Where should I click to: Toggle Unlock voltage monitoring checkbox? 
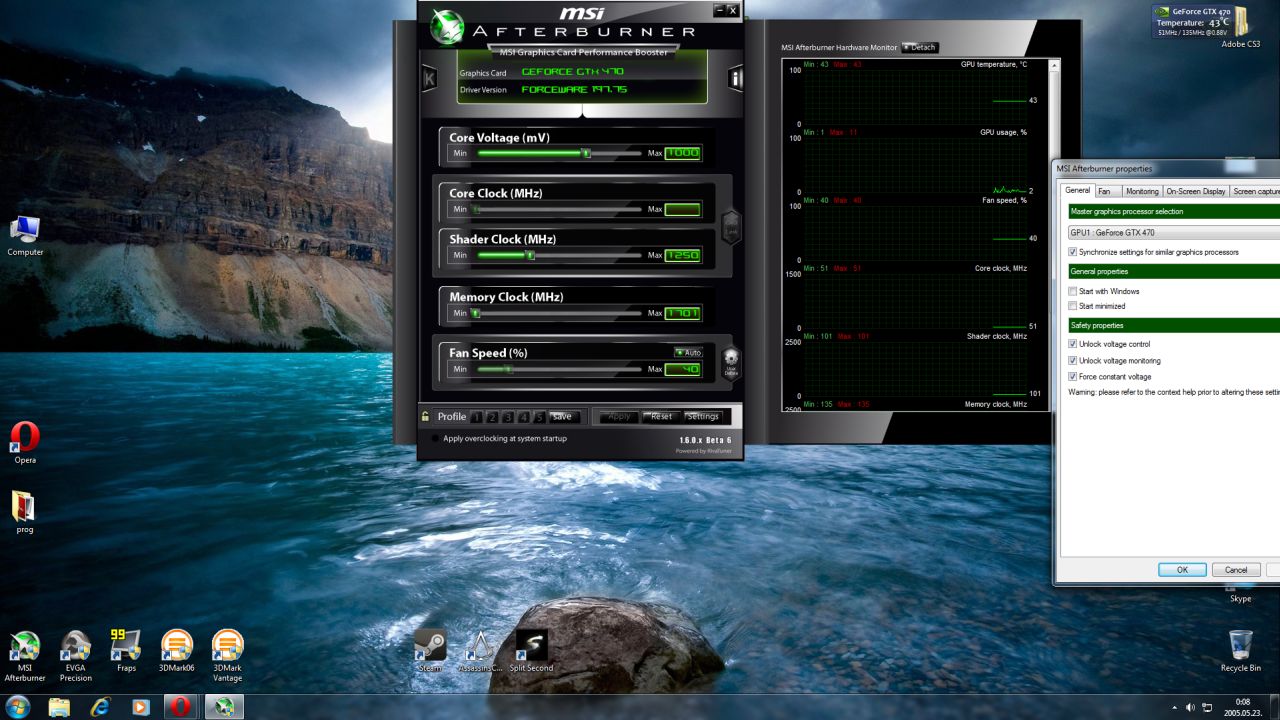tap(1074, 360)
